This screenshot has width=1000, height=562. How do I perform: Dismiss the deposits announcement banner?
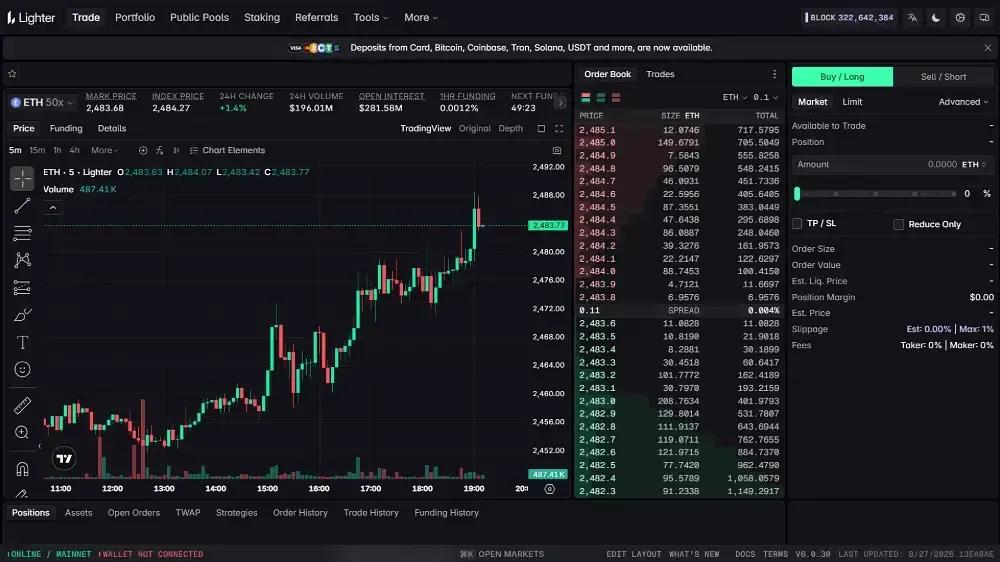click(x=987, y=48)
